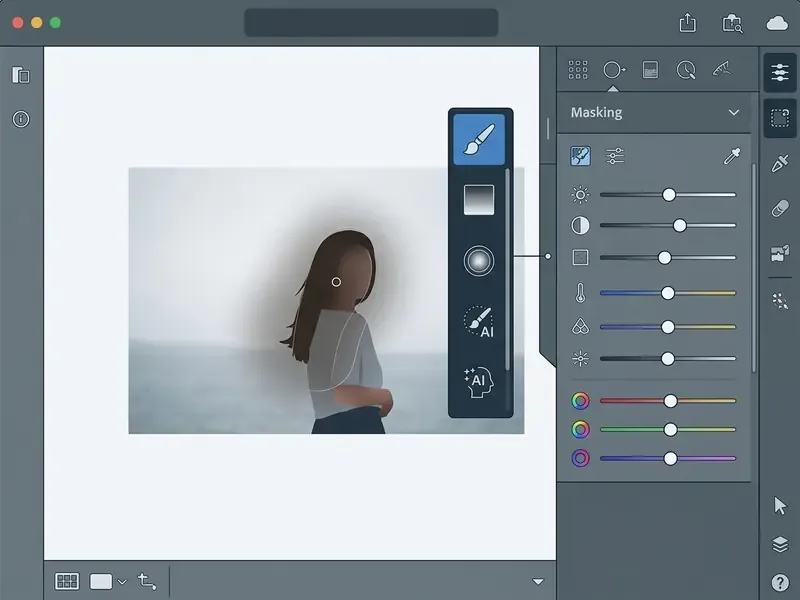Adjust the contrast half-circle slider handle

click(680, 226)
